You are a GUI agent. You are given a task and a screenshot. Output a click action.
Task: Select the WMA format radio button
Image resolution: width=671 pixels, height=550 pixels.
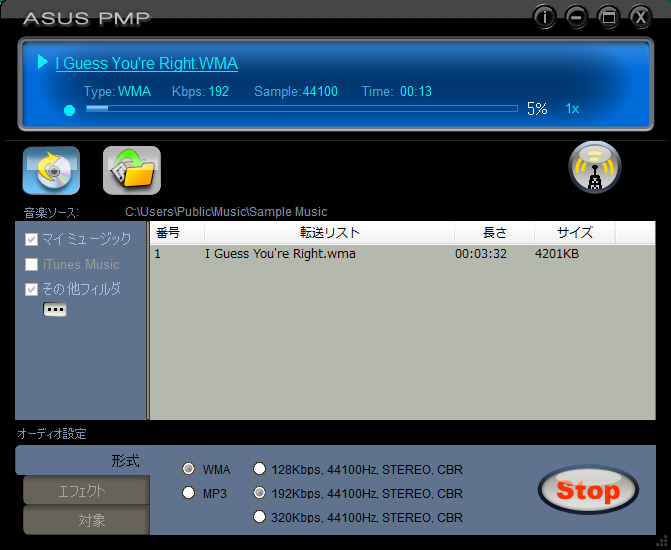188,469
